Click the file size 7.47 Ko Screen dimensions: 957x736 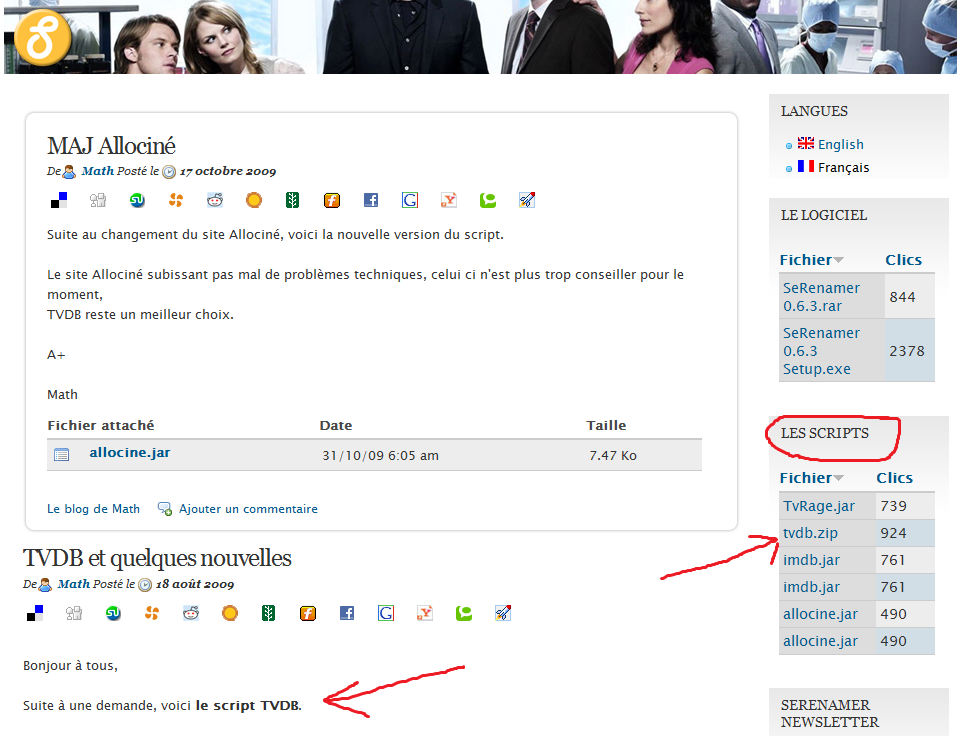point(613,456)
